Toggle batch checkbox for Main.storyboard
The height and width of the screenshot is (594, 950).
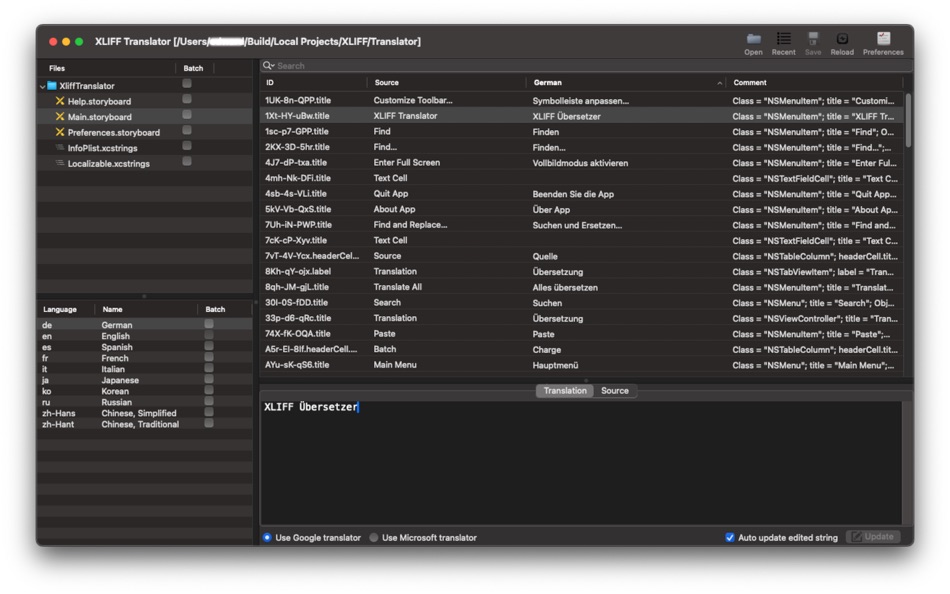(187, 115)
